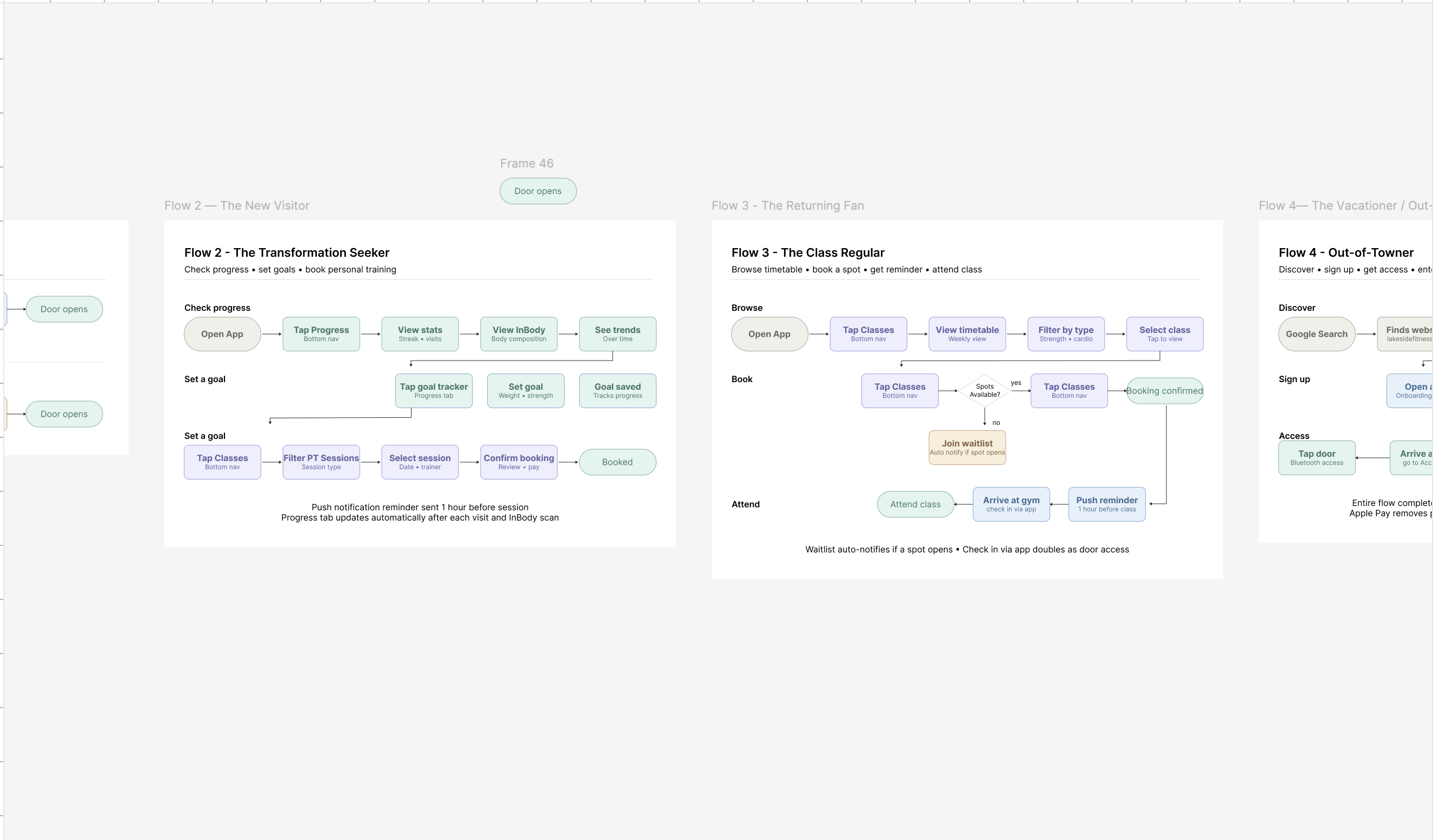Viewport: 1433px width, 840px height.
Task: Click the Spots Available decision diamond
Action: pyautogui.click(x=985, y=390)
